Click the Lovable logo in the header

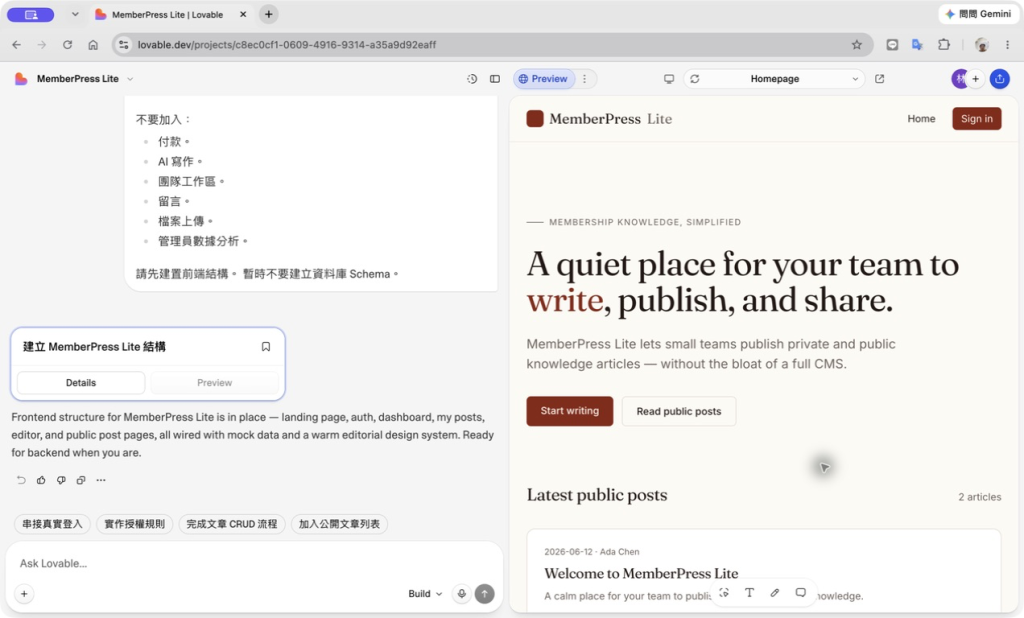(x=21, y=79)
